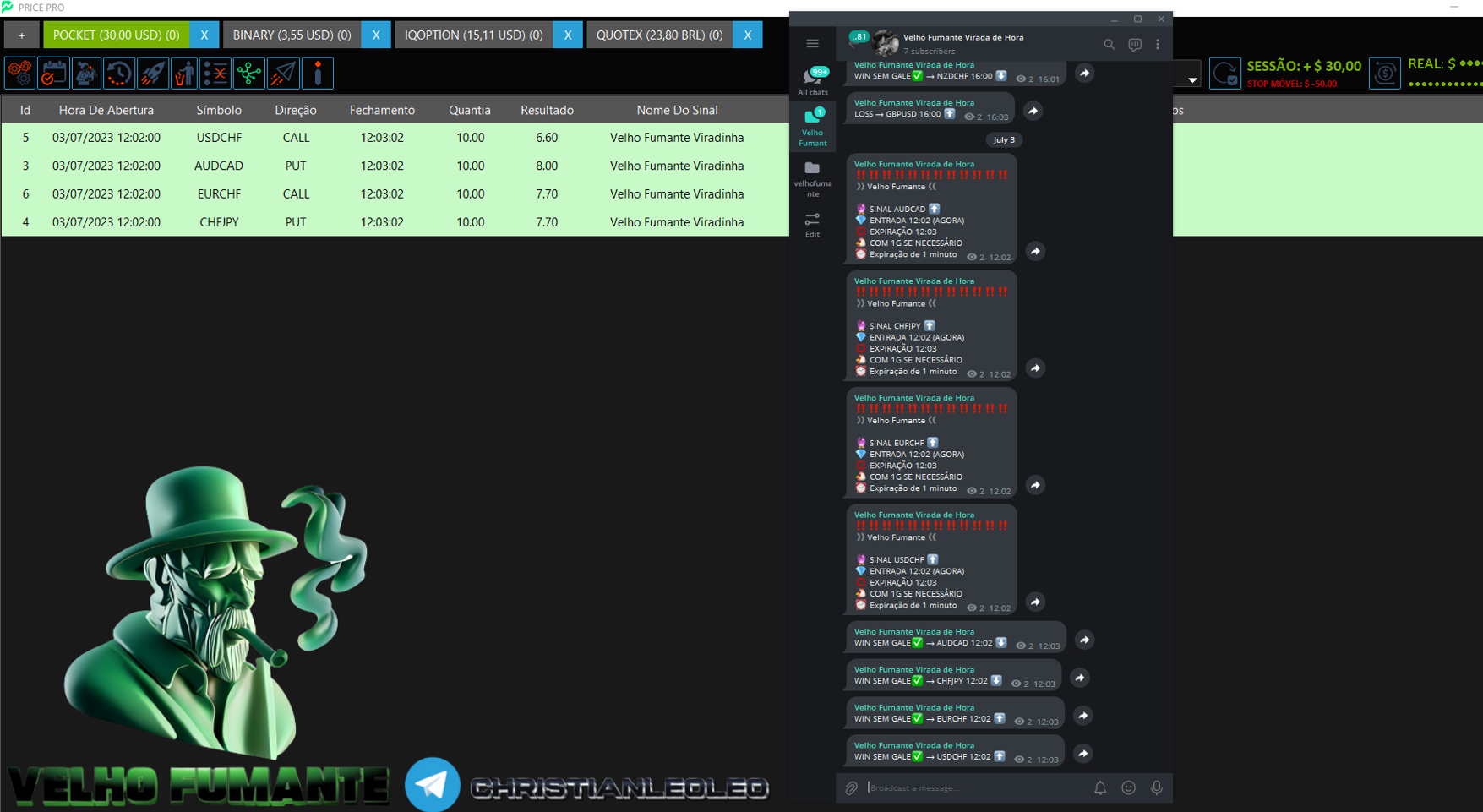Select the POCKET (30,00 USD) tab
The image size is (1483, 812).
(x=117, y=35)
